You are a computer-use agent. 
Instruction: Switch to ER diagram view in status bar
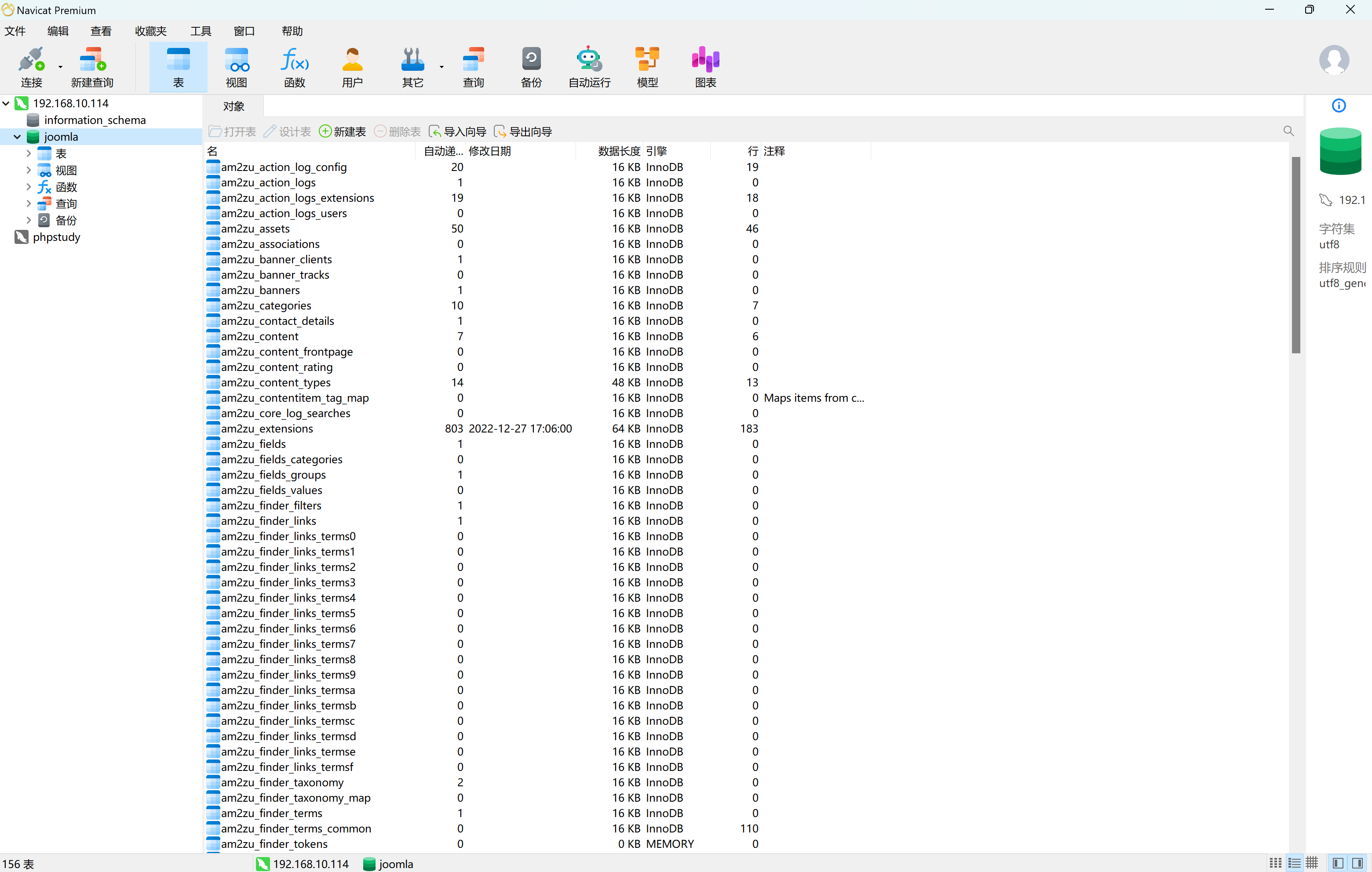1312,864
